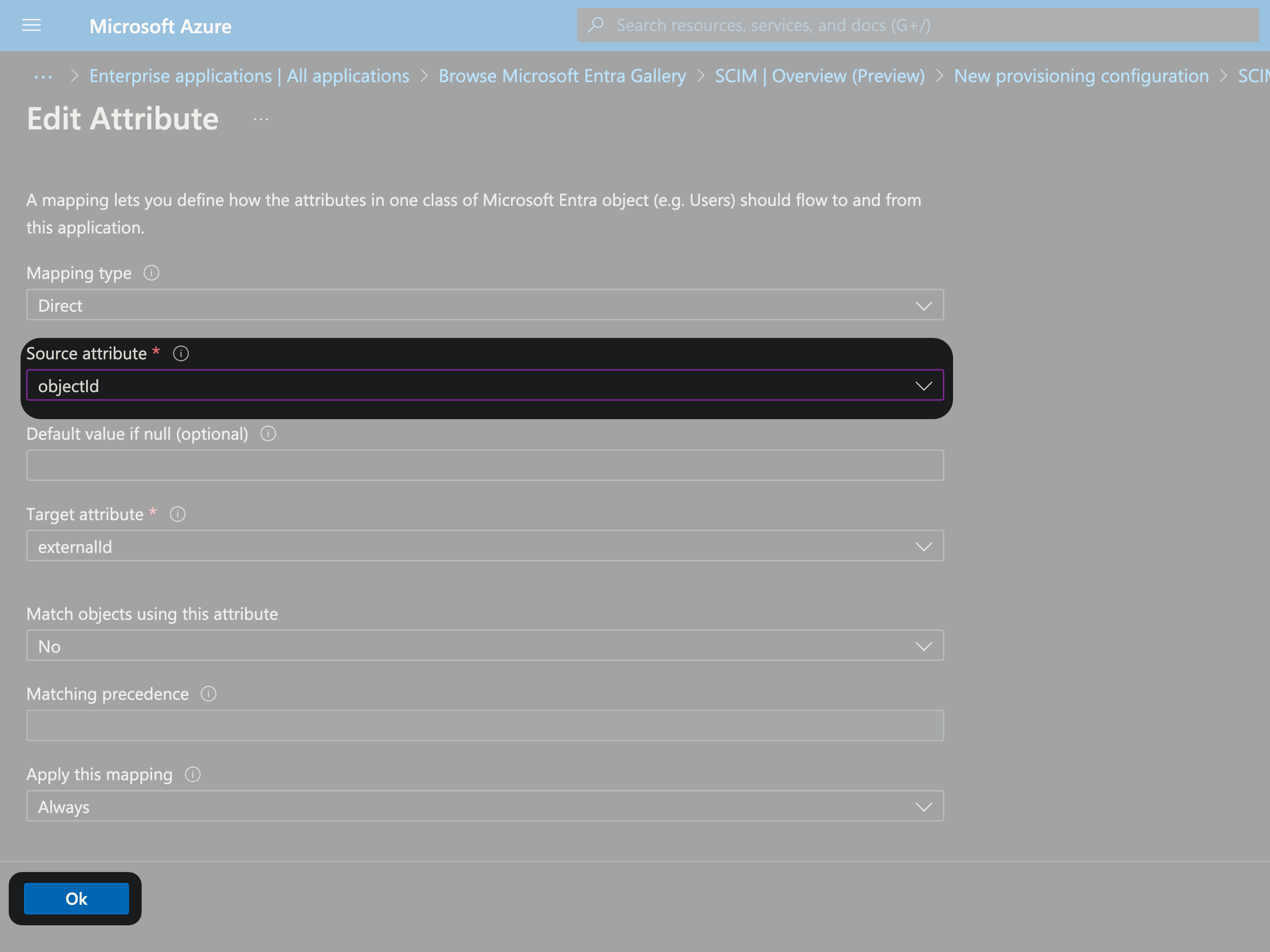
Task: Open SCIM | Overview (Preview) breadcrumb
Action: (x=819, y=76)
